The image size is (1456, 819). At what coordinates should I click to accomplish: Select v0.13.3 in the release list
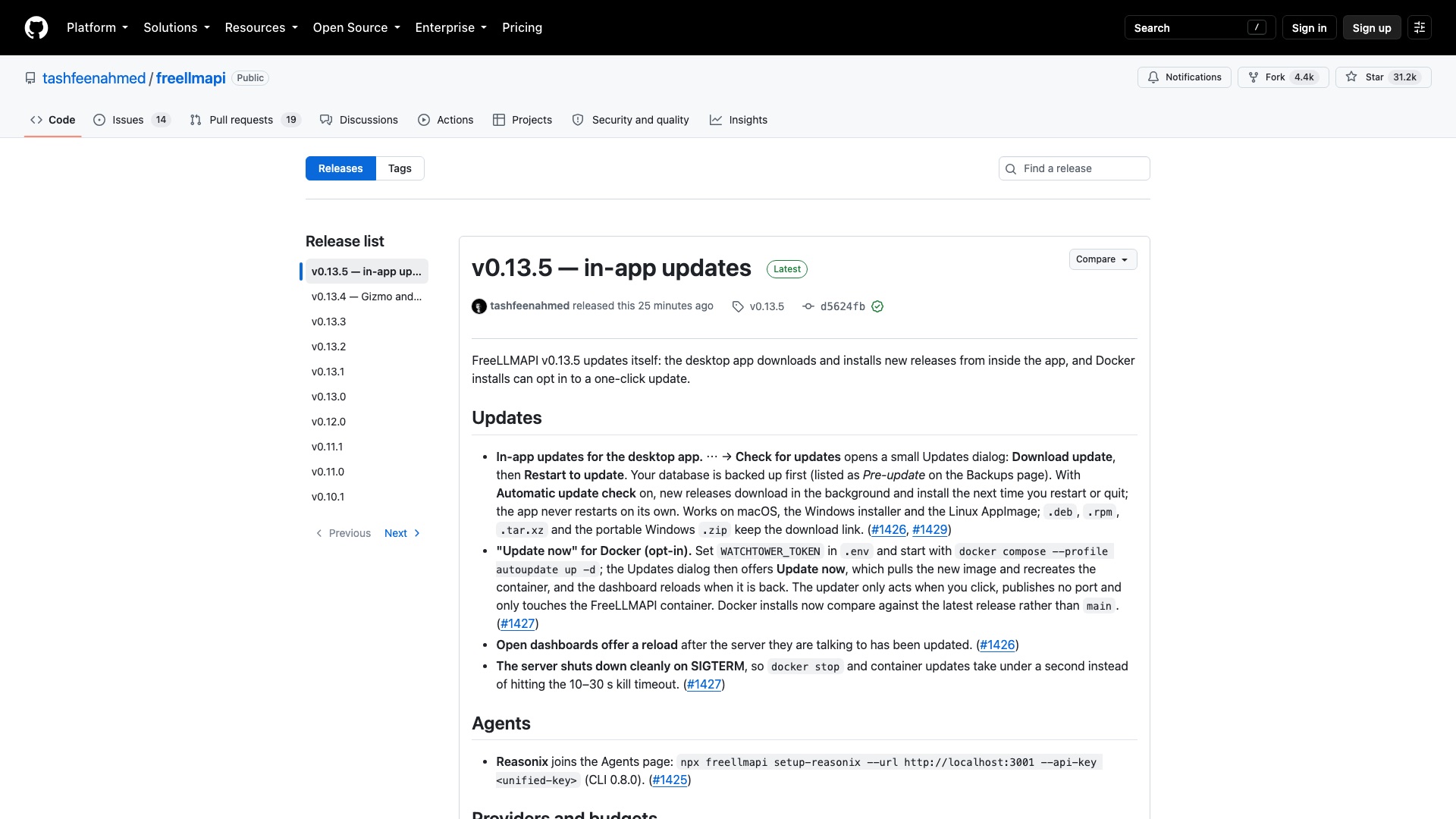pyautogui.click(x=367, y=322)
